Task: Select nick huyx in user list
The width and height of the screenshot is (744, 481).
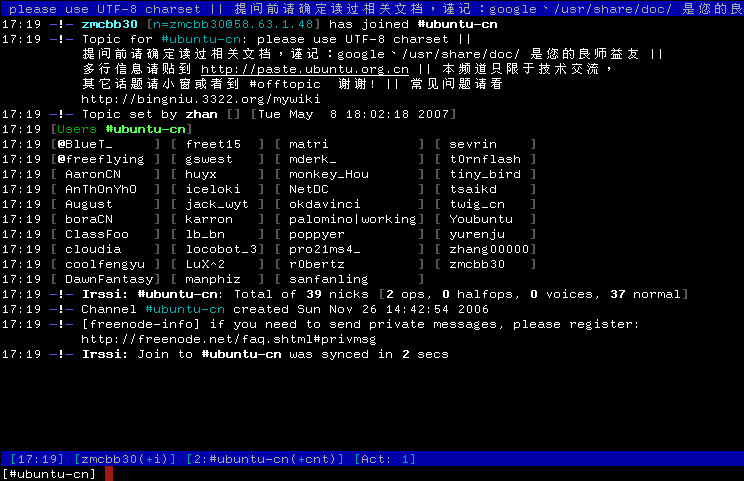Action: coord(201,174)
